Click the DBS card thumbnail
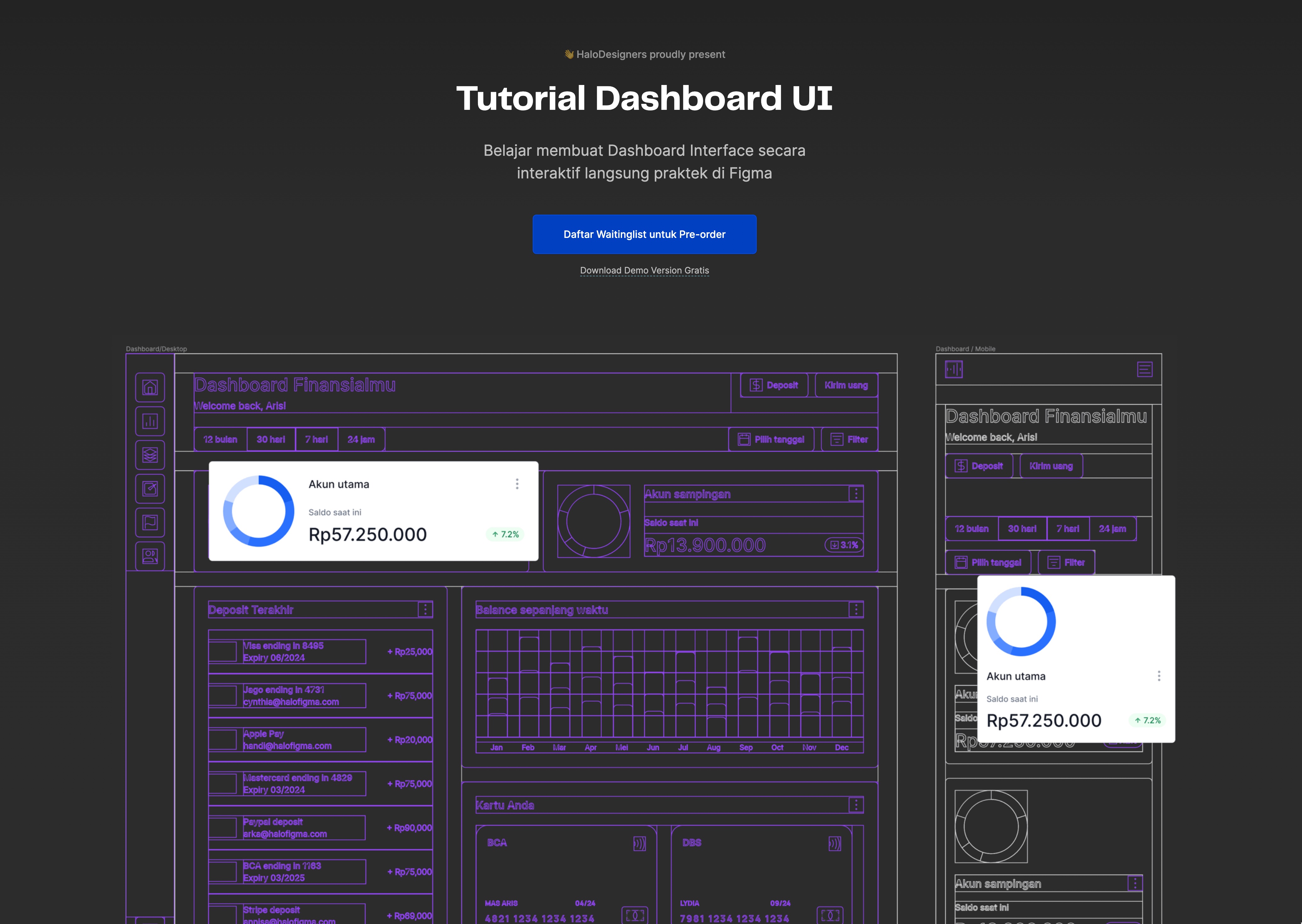Image resolution: width=1302 pixels, height=924 pixels. (x=762, y=875)
